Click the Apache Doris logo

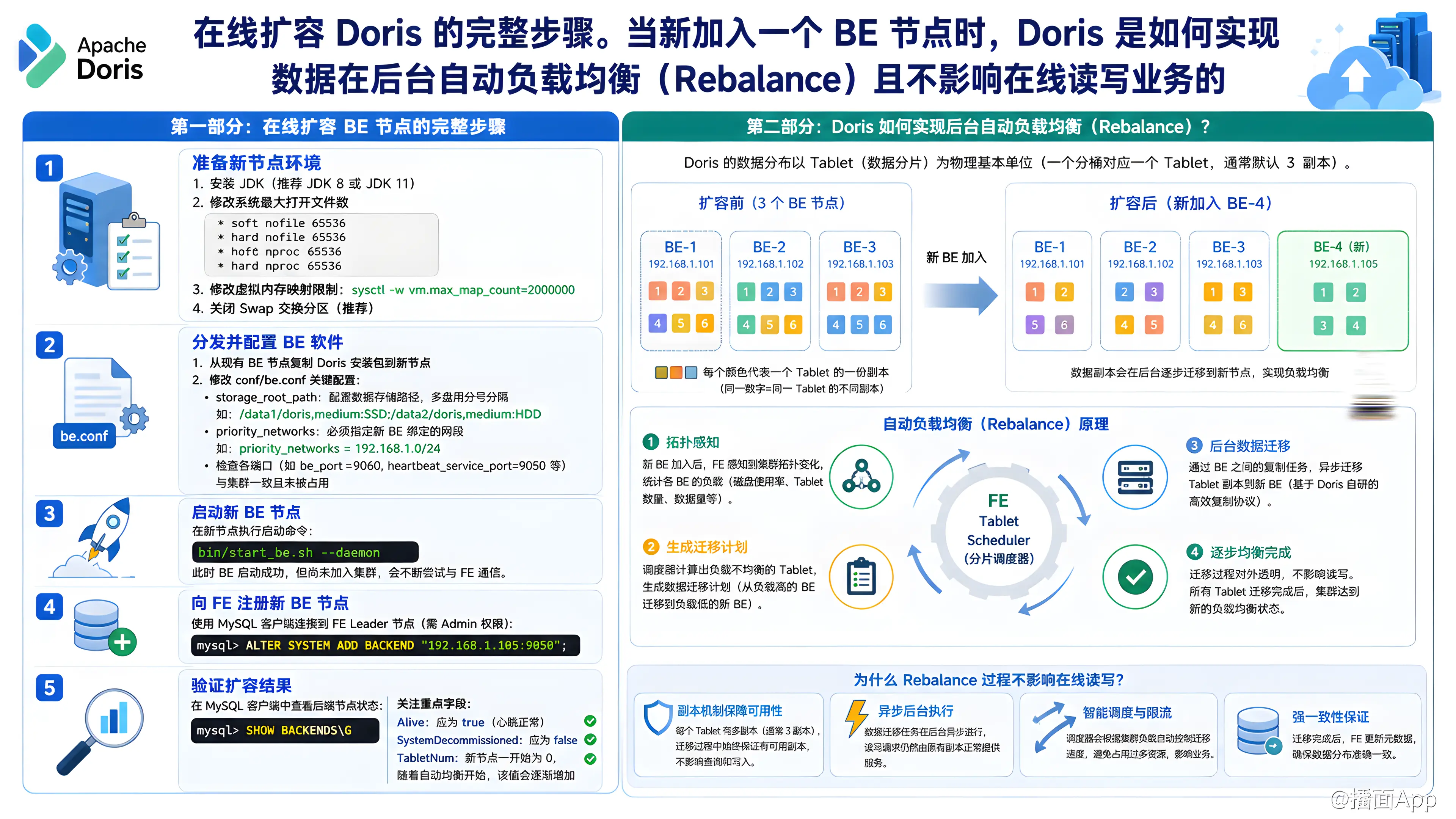(x=82, y=56)
